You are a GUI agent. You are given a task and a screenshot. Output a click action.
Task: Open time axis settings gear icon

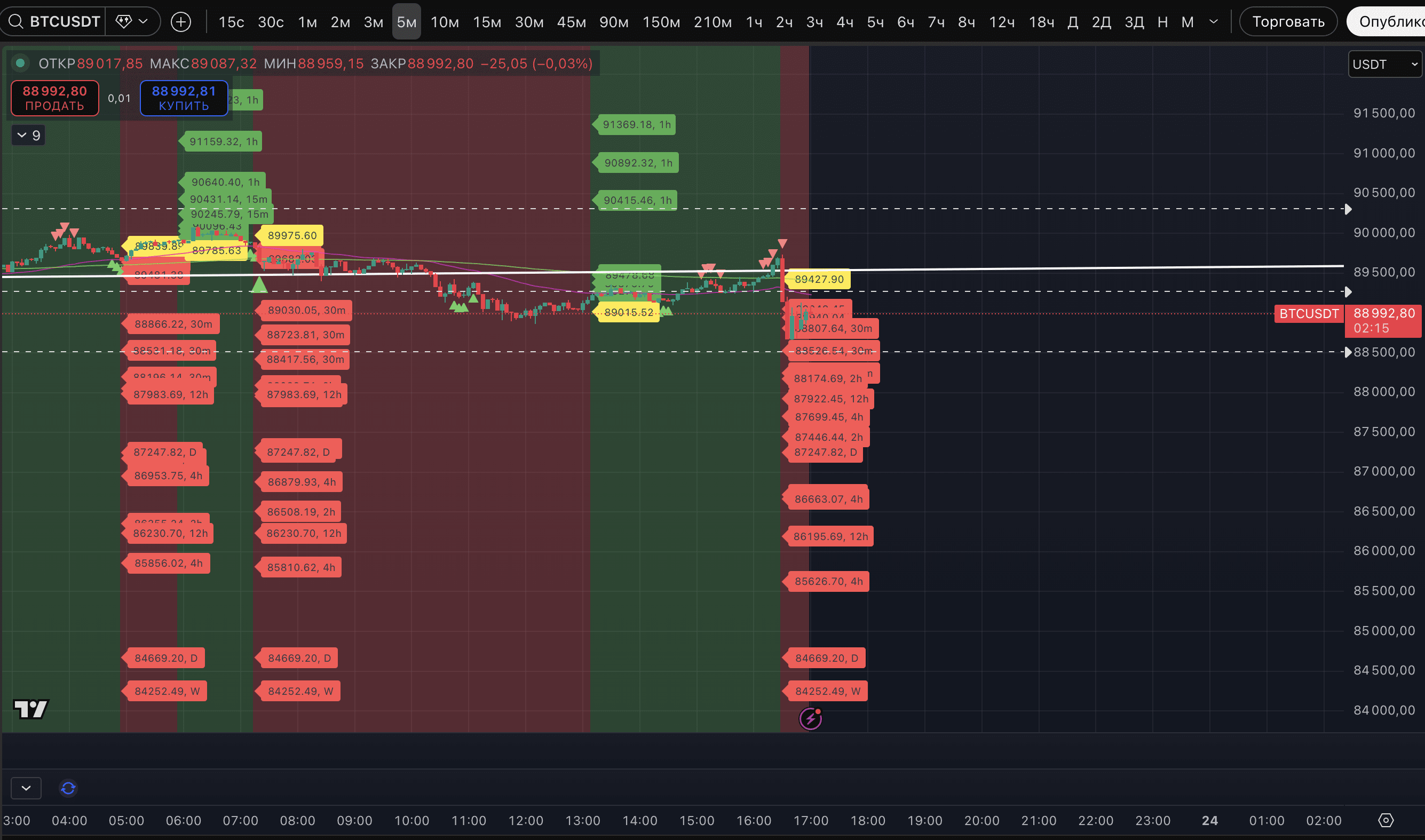click(x=1386, y=820)
